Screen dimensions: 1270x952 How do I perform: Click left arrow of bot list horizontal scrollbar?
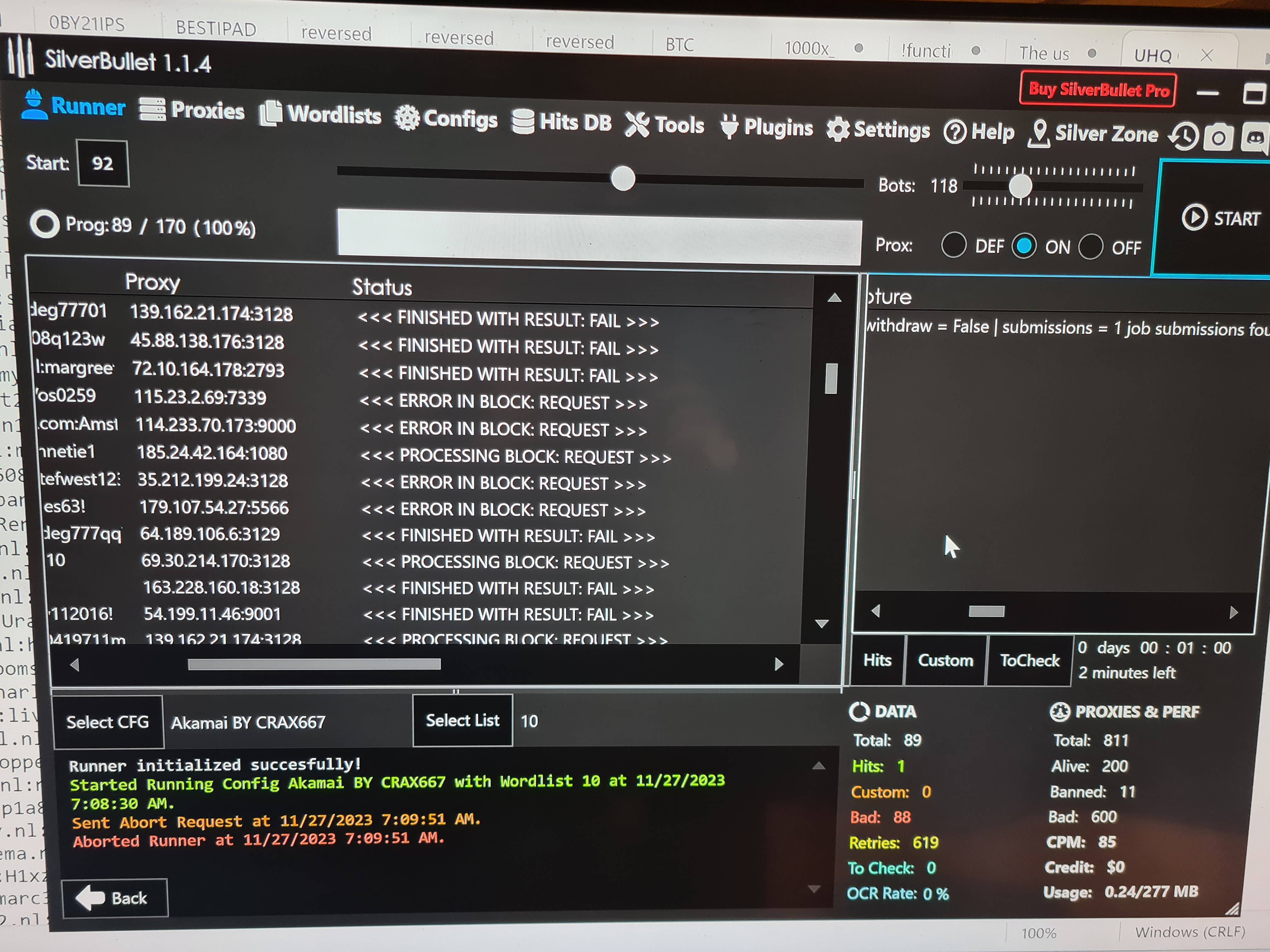tap(74, 665)
